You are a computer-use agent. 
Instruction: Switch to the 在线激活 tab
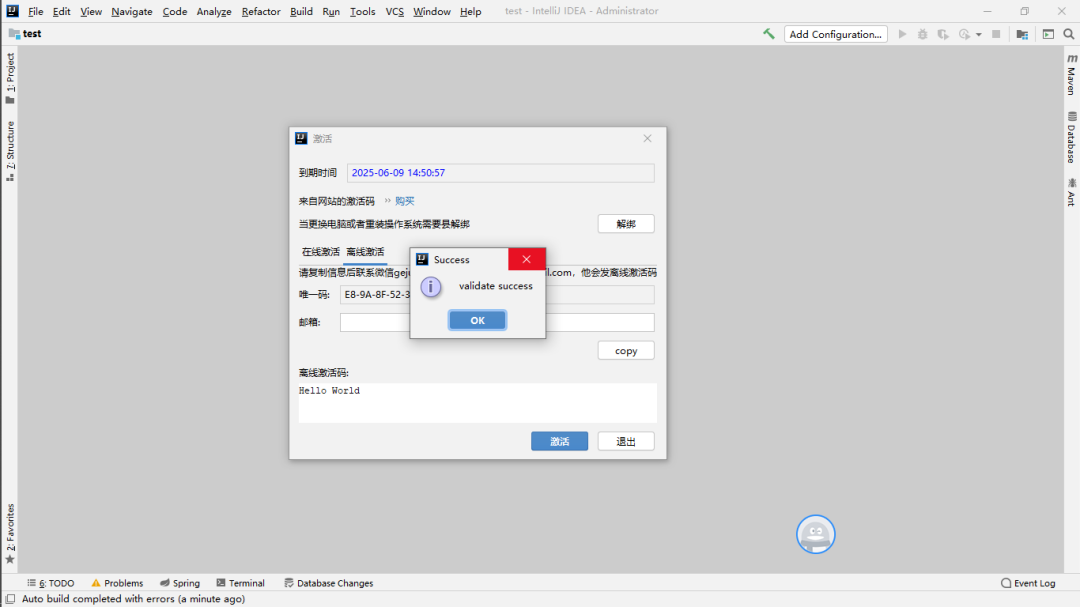click(320, 252)
